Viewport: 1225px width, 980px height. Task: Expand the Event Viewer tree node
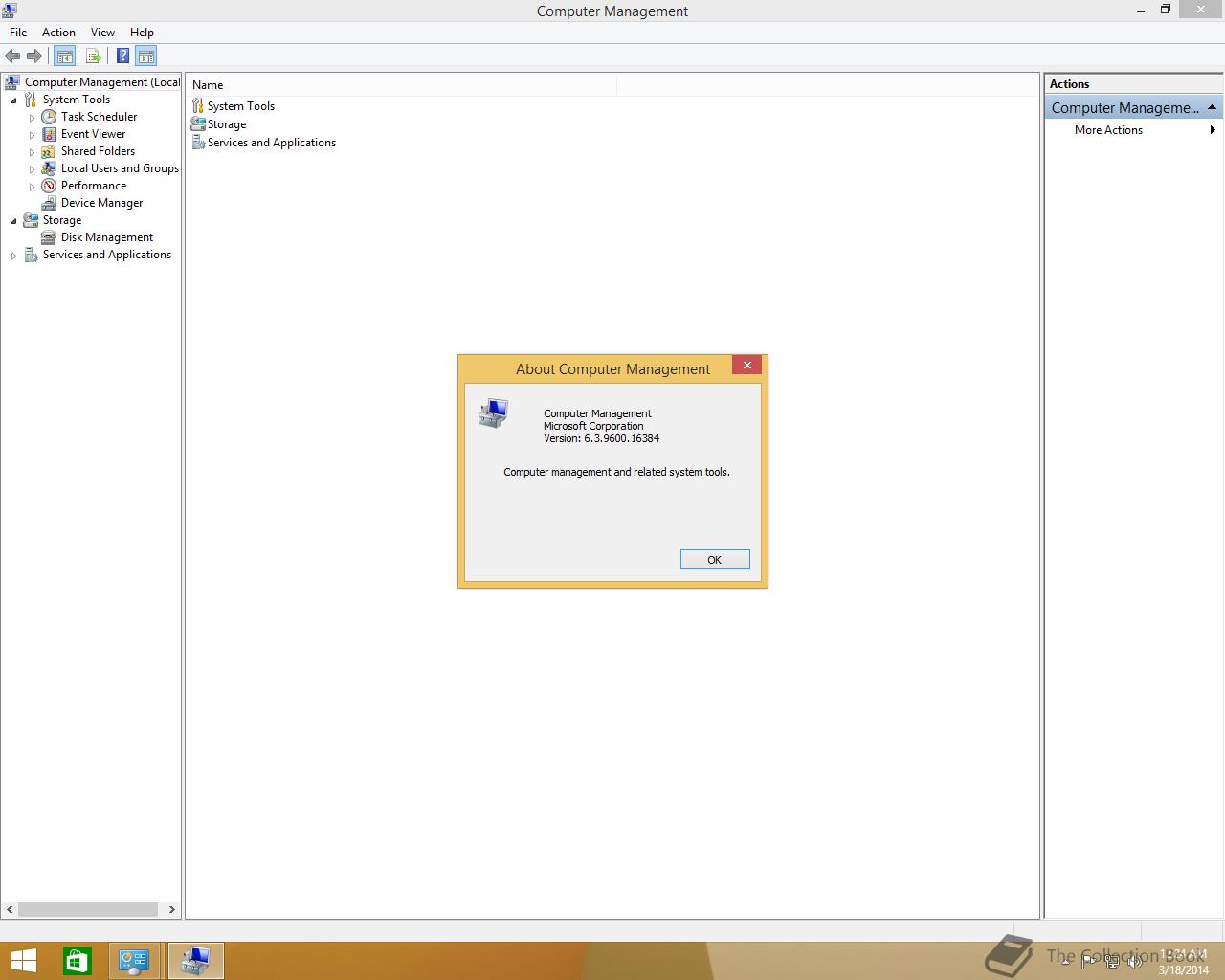tap(32, 135)
